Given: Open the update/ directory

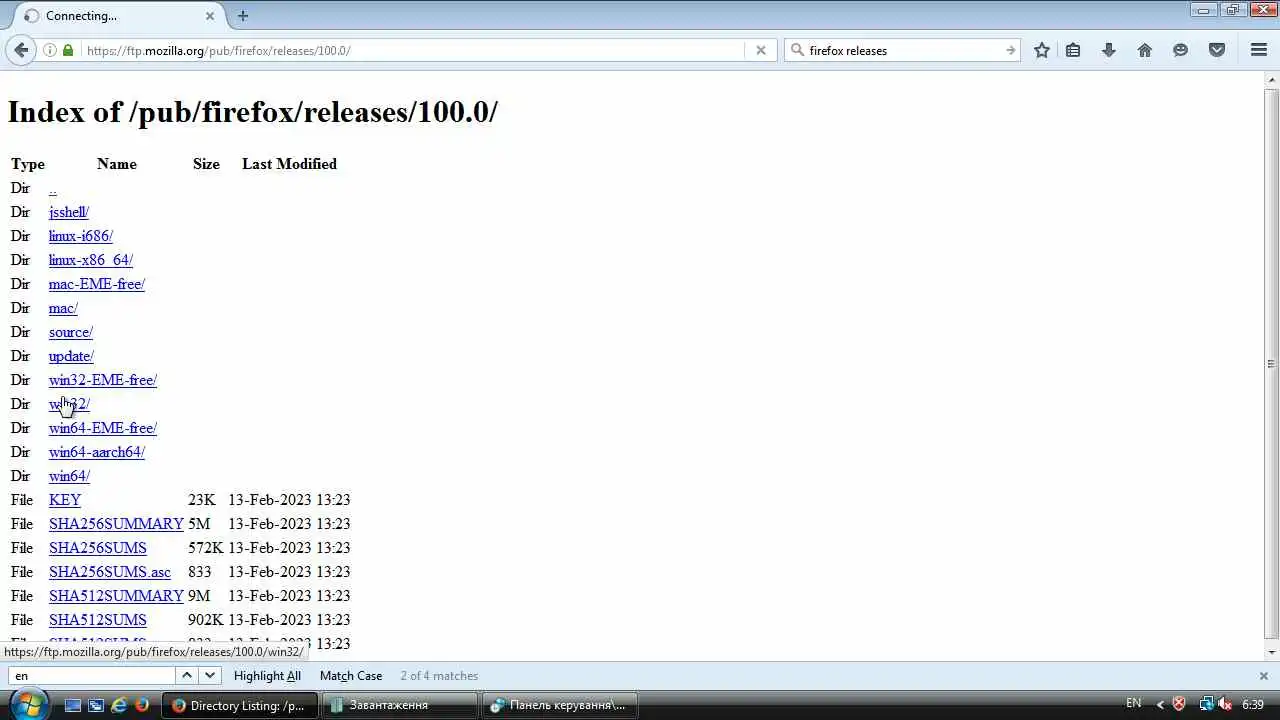Looking at the screenshot, I should point(71,356).
